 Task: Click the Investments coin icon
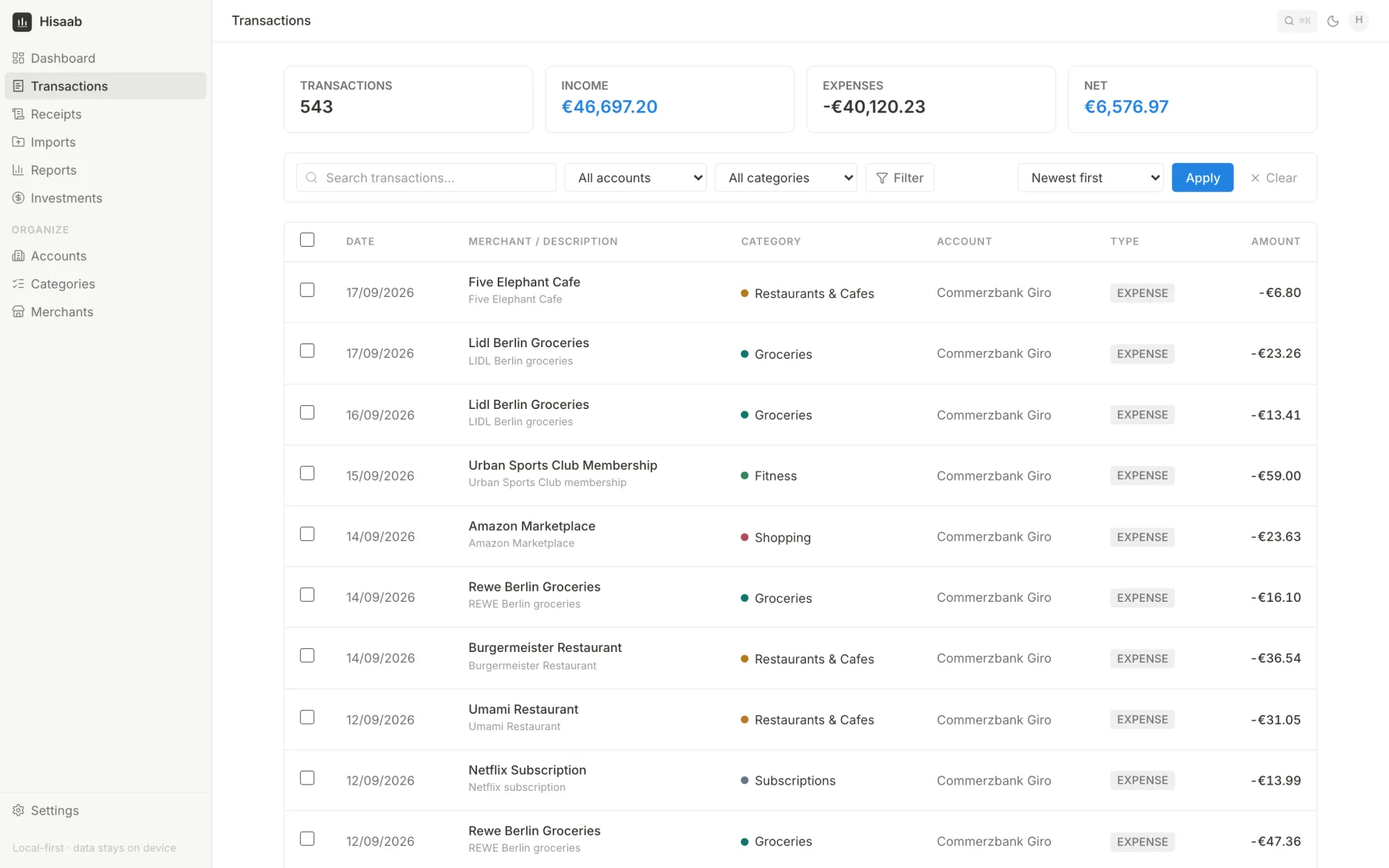(19, 198)
